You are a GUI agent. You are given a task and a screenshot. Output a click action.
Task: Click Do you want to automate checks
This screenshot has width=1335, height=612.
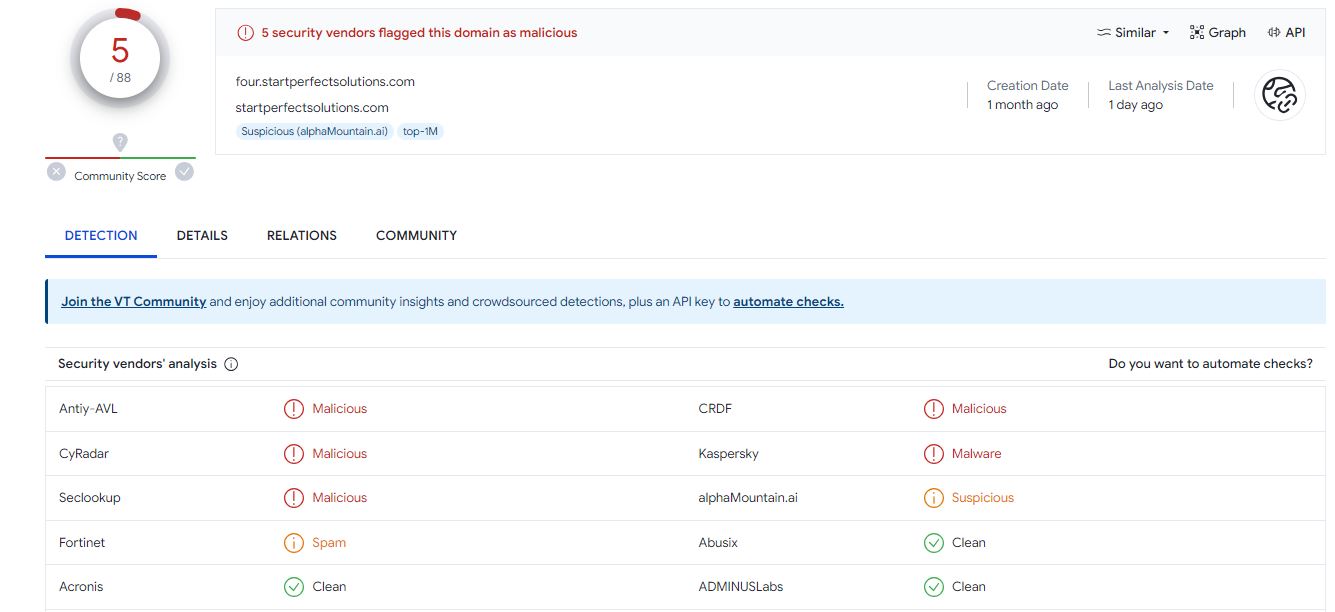(1211, 364)
